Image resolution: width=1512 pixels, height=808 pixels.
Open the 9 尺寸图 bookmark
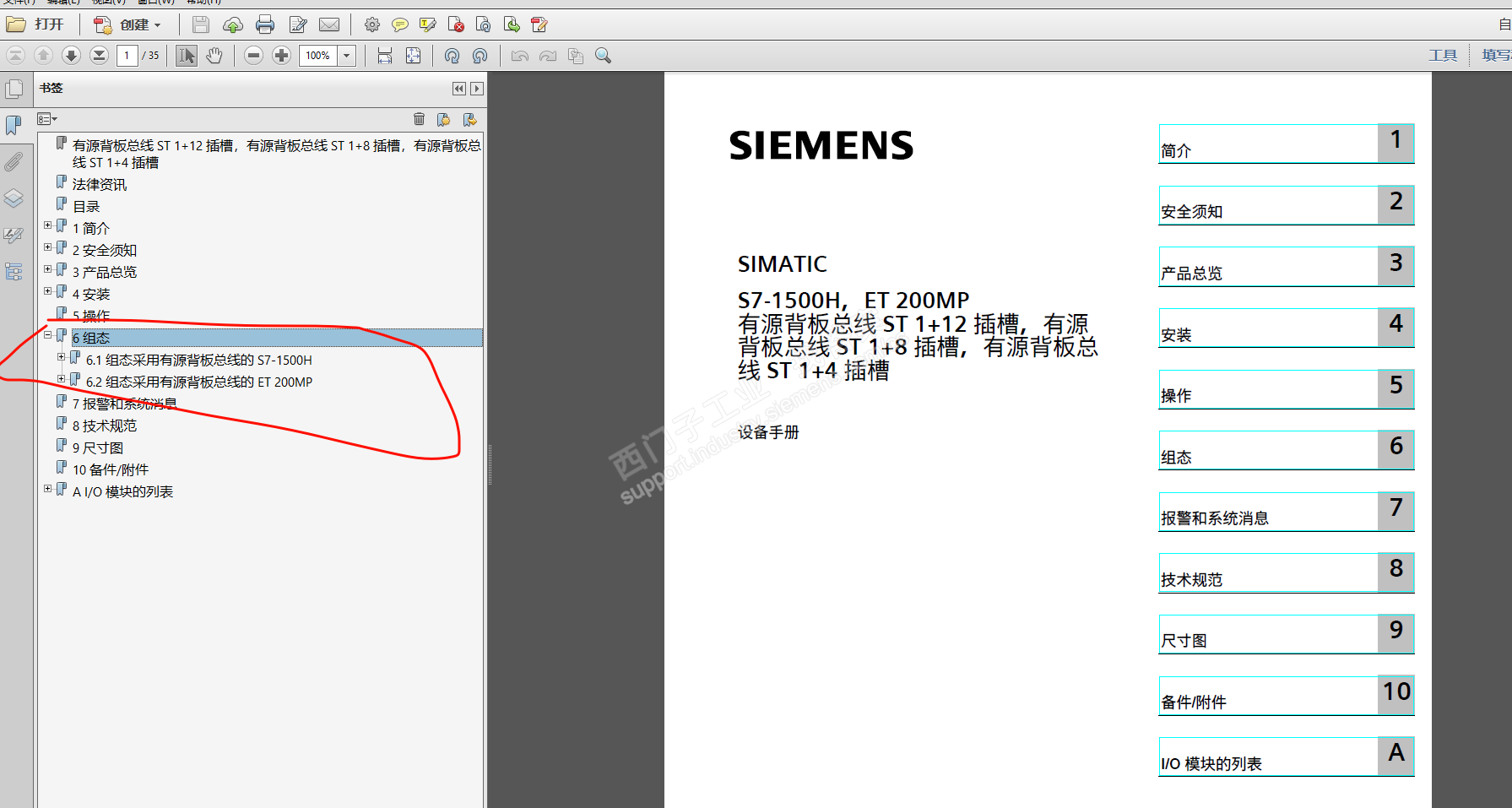pyautogui.click(x=98, y=448)
